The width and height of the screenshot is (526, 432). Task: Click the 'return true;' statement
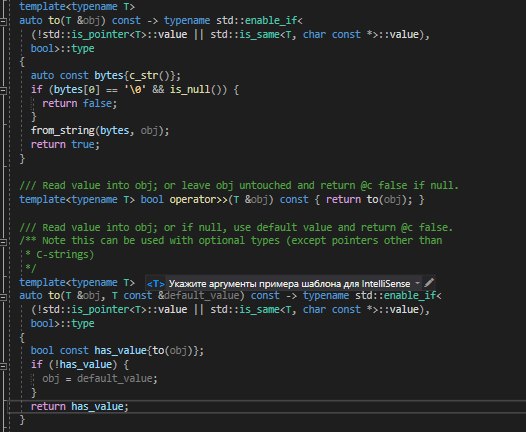65,144
